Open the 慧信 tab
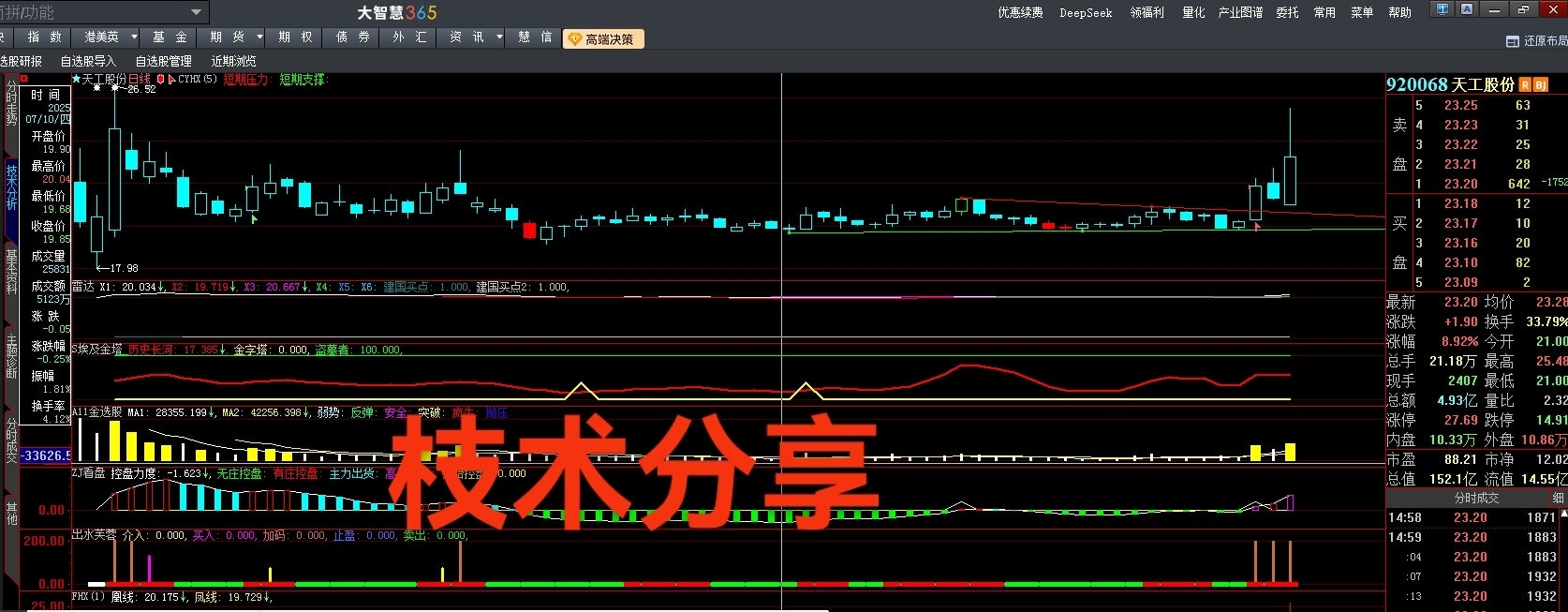This screenshot has height=612, width=1568. (x=535, y=37)
